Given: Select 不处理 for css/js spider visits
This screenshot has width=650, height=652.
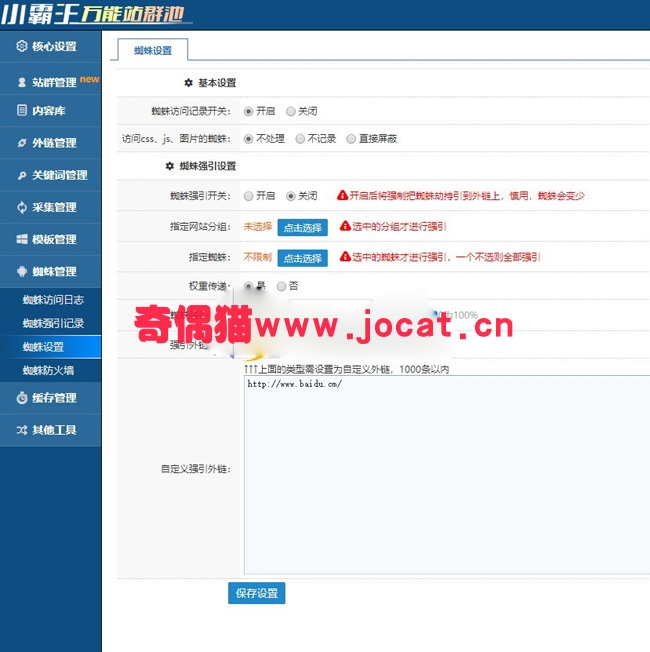Looking at the screenshot, I should [x=248, y=139].
